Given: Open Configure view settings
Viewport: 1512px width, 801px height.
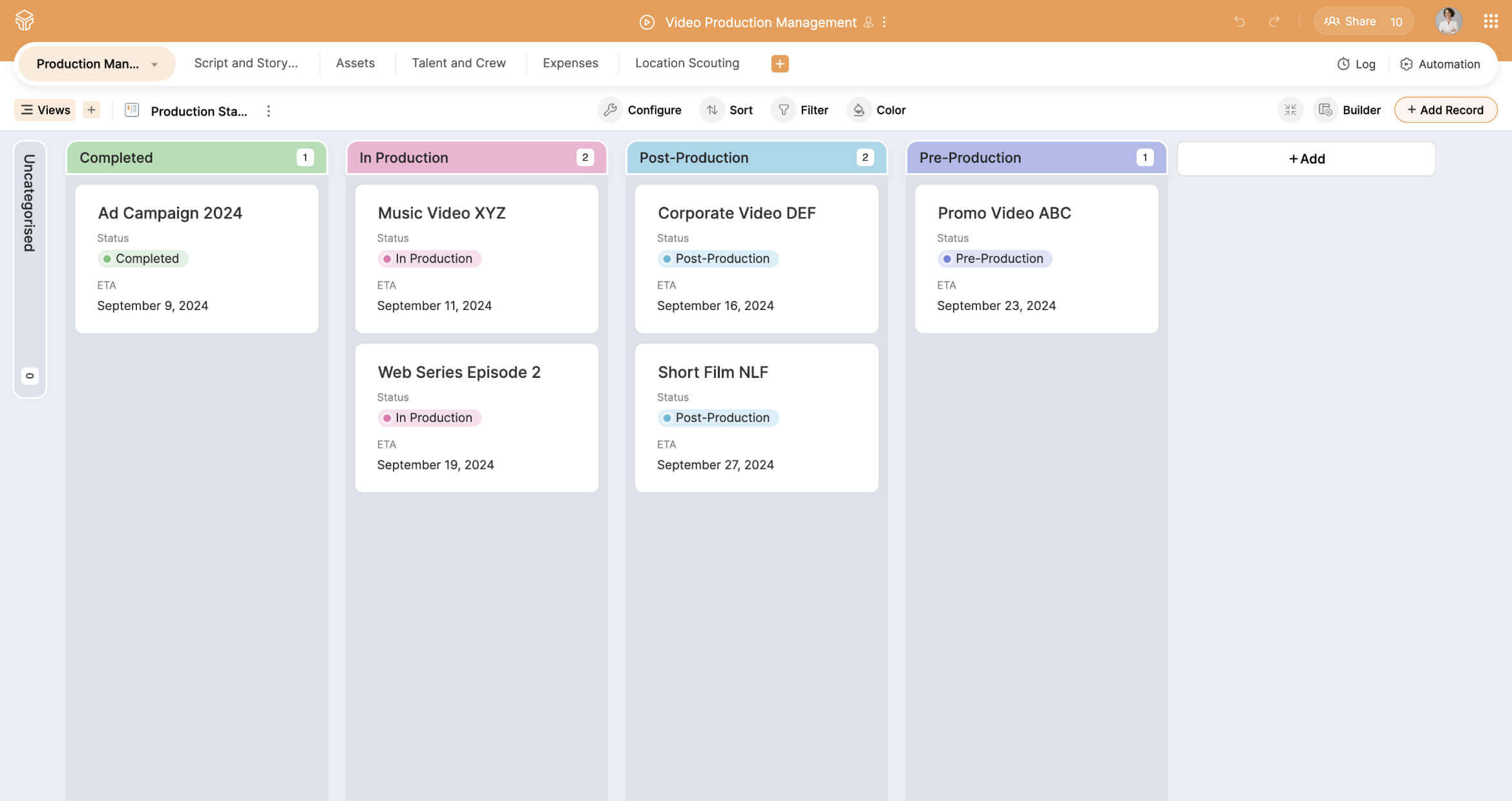Looking at the screenshot, I should click(x=640, y=110).
